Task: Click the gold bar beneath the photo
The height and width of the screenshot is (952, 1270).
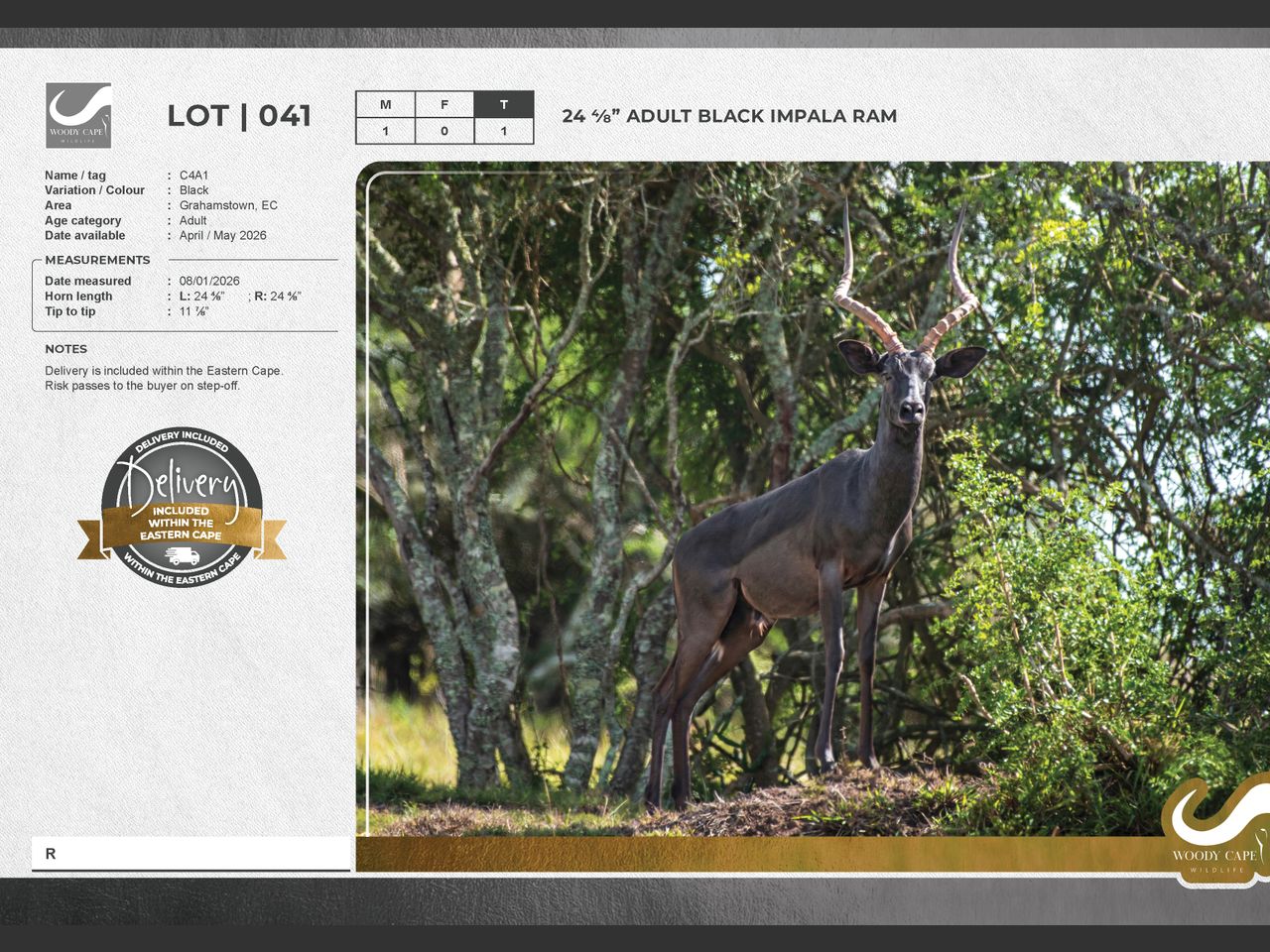Action: [x=754, y=854]
